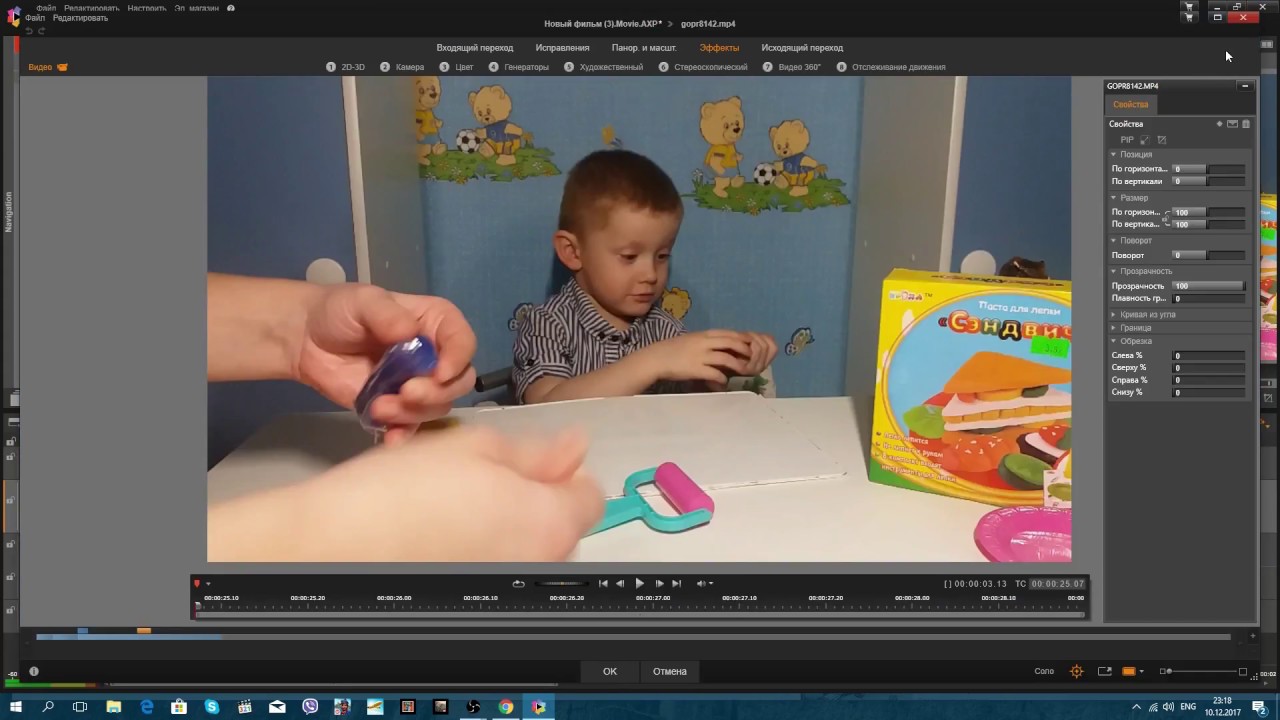Toggle the size aspect lock link icon

tap(1167, 218)
